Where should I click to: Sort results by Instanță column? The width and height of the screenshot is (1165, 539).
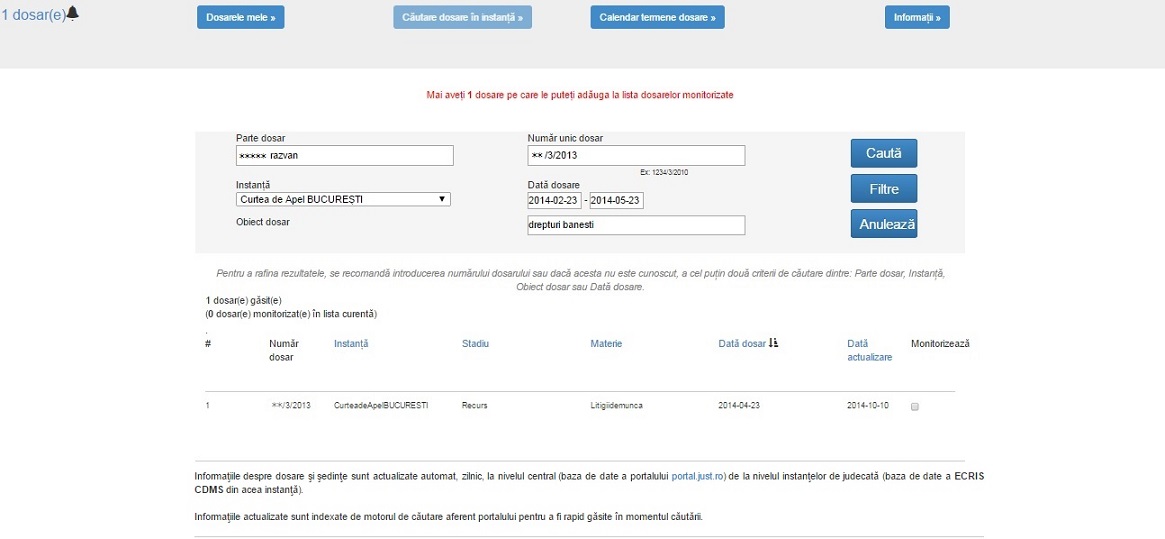351,344
